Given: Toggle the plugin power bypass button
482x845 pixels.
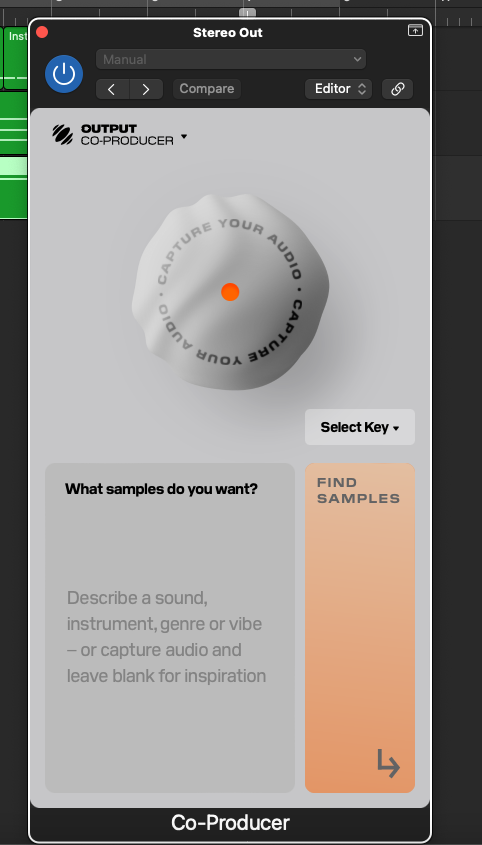Looking at the screenshot, I should click(64, 74).
